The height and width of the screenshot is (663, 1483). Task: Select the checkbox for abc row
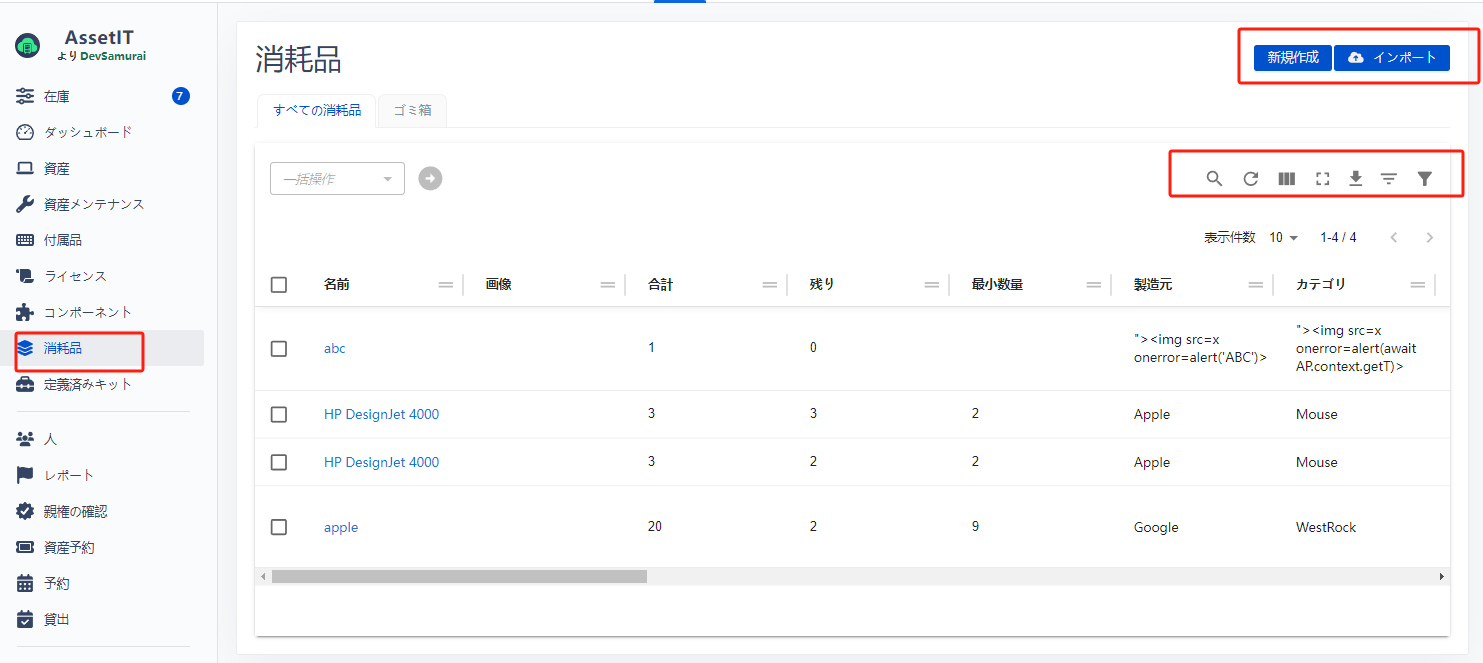pos(279,349)
